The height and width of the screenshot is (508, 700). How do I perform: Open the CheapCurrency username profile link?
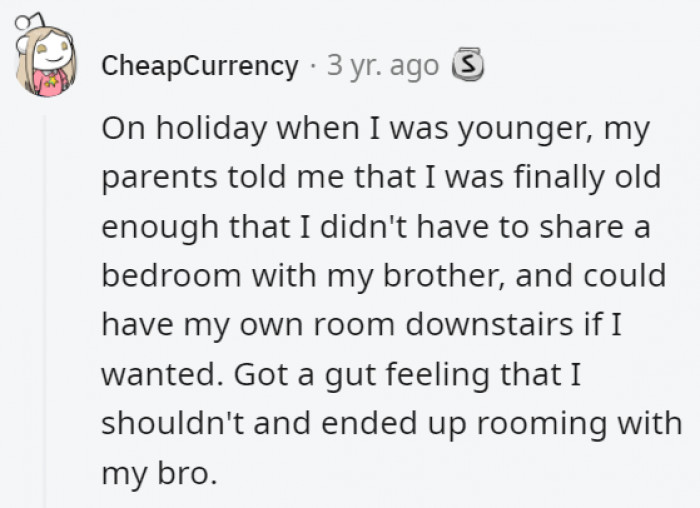(x=200, y=66)
